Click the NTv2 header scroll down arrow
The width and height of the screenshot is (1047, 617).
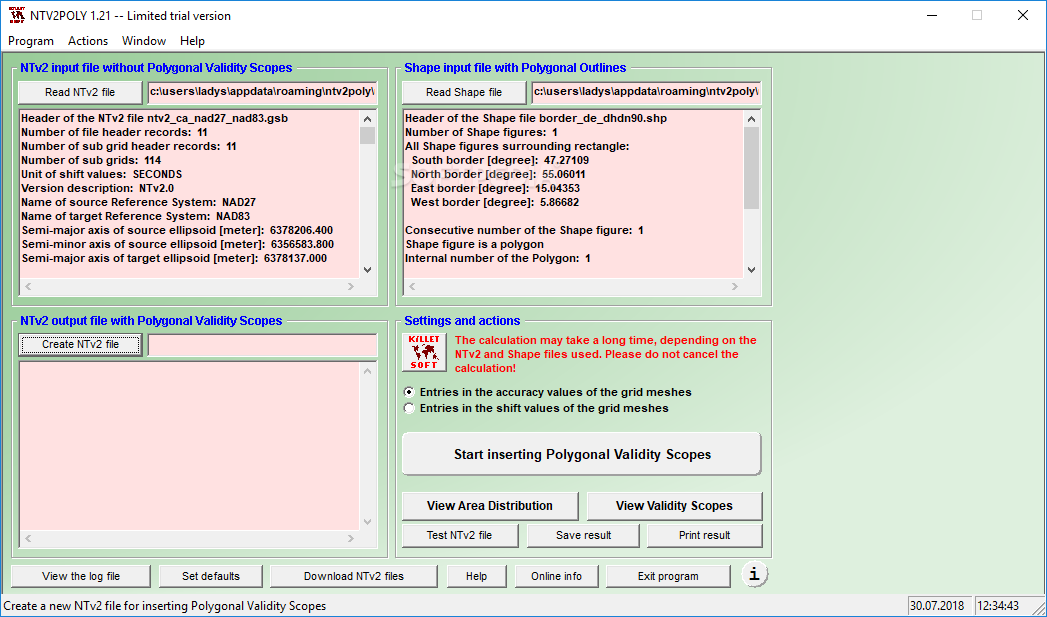pos(367,270)
